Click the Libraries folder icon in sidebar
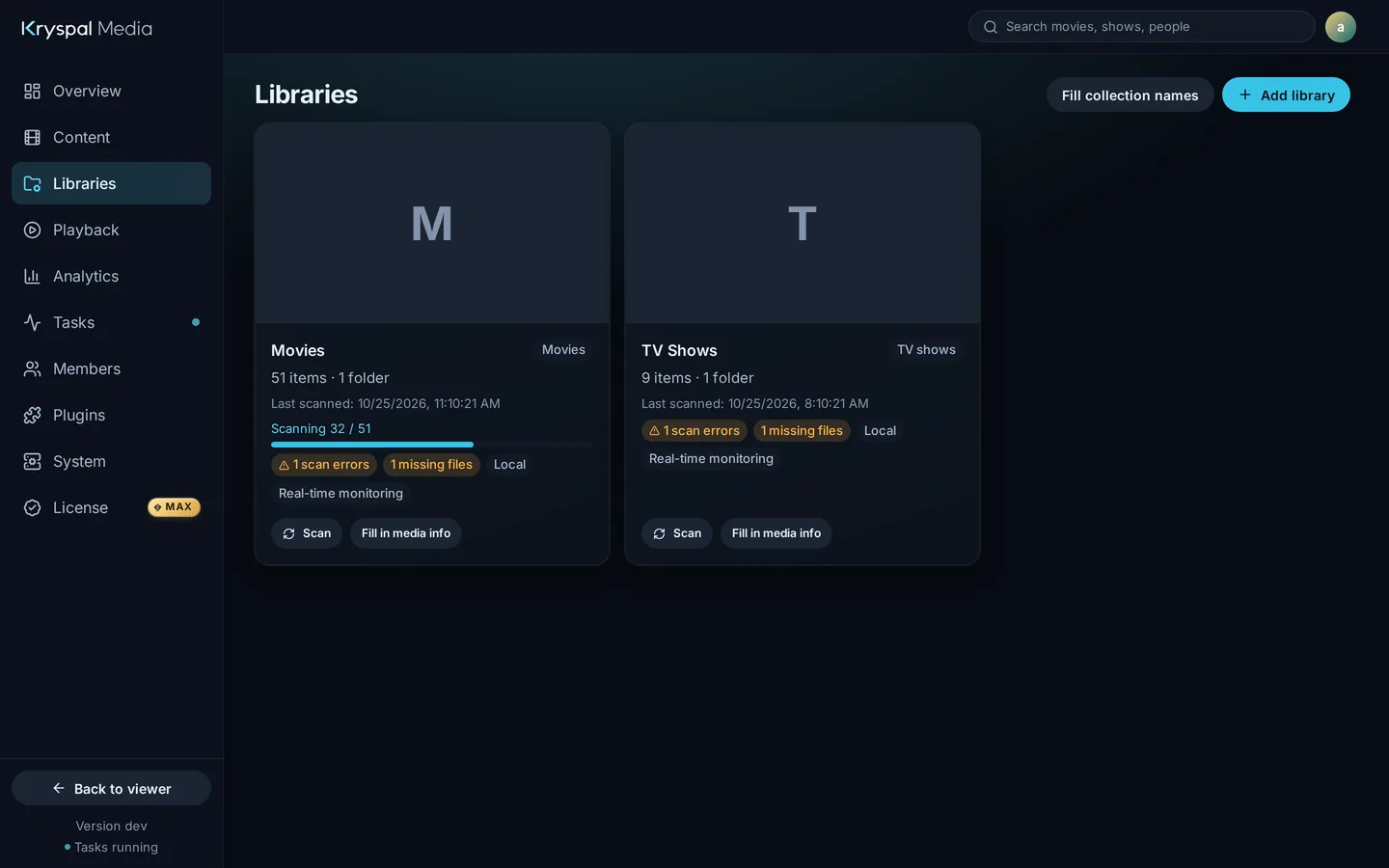Viewport: 1389px width, 868px height. (32, 183)
